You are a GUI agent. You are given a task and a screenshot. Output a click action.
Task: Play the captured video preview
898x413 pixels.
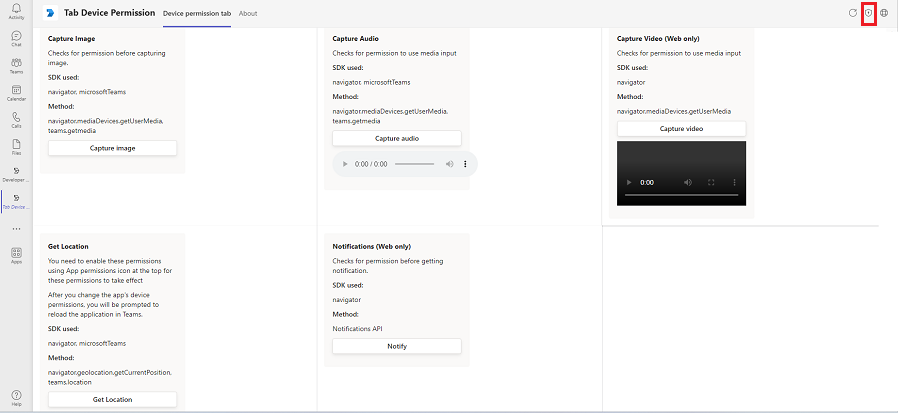coord(629,182)
